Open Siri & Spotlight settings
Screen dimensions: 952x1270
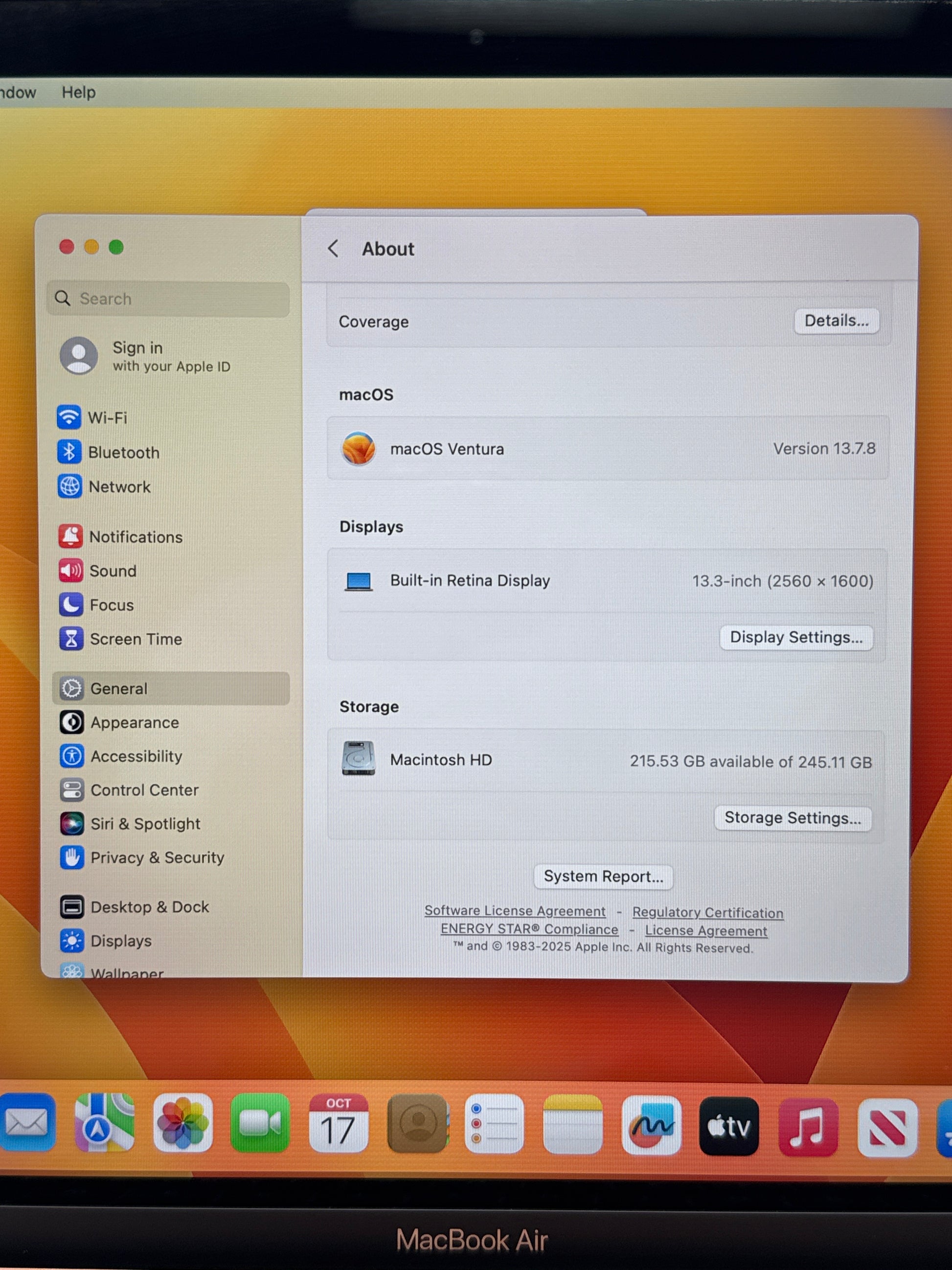145,824
